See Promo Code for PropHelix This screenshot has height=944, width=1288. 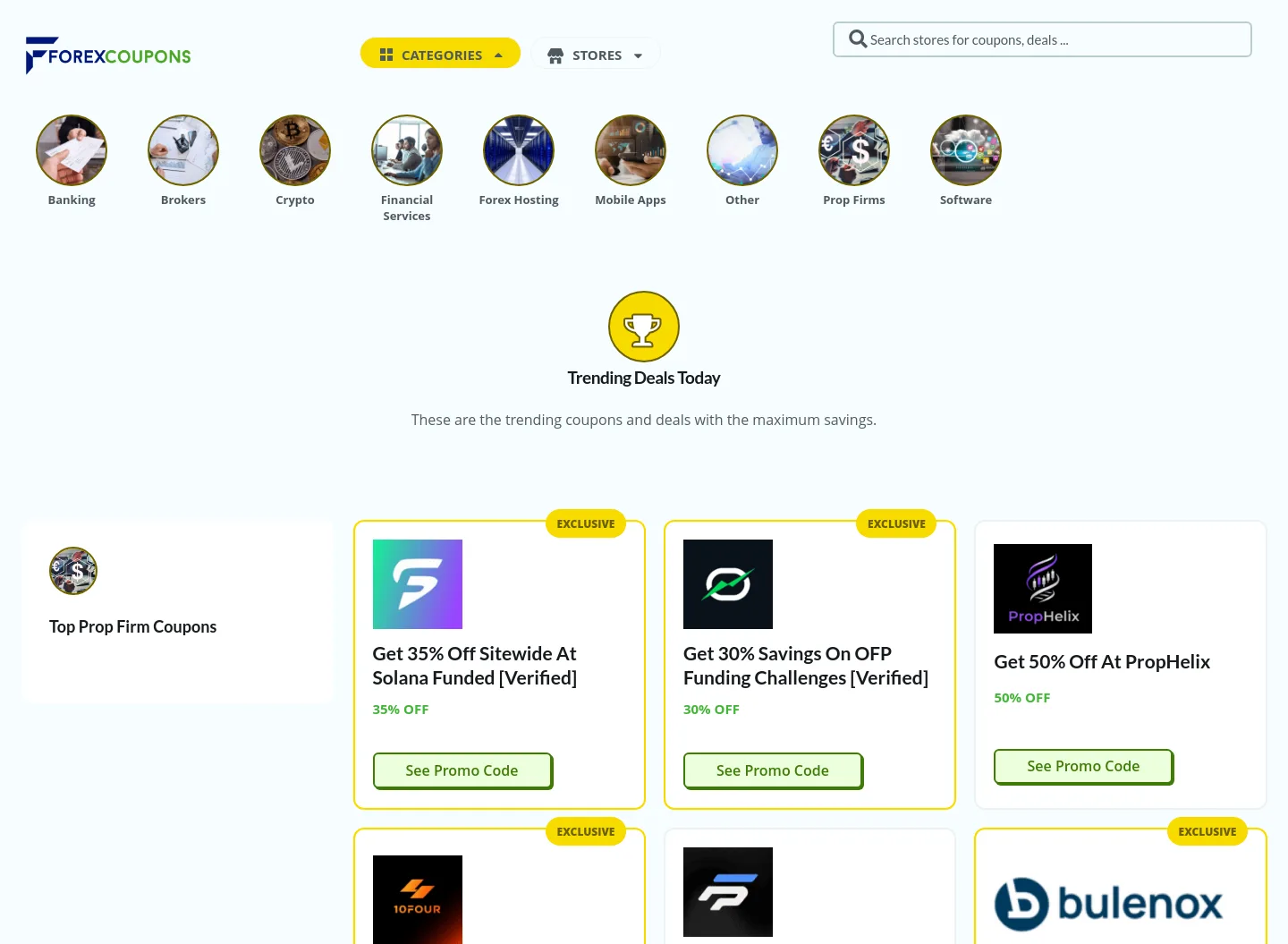pyautogui.click(x=1083, y=766)
